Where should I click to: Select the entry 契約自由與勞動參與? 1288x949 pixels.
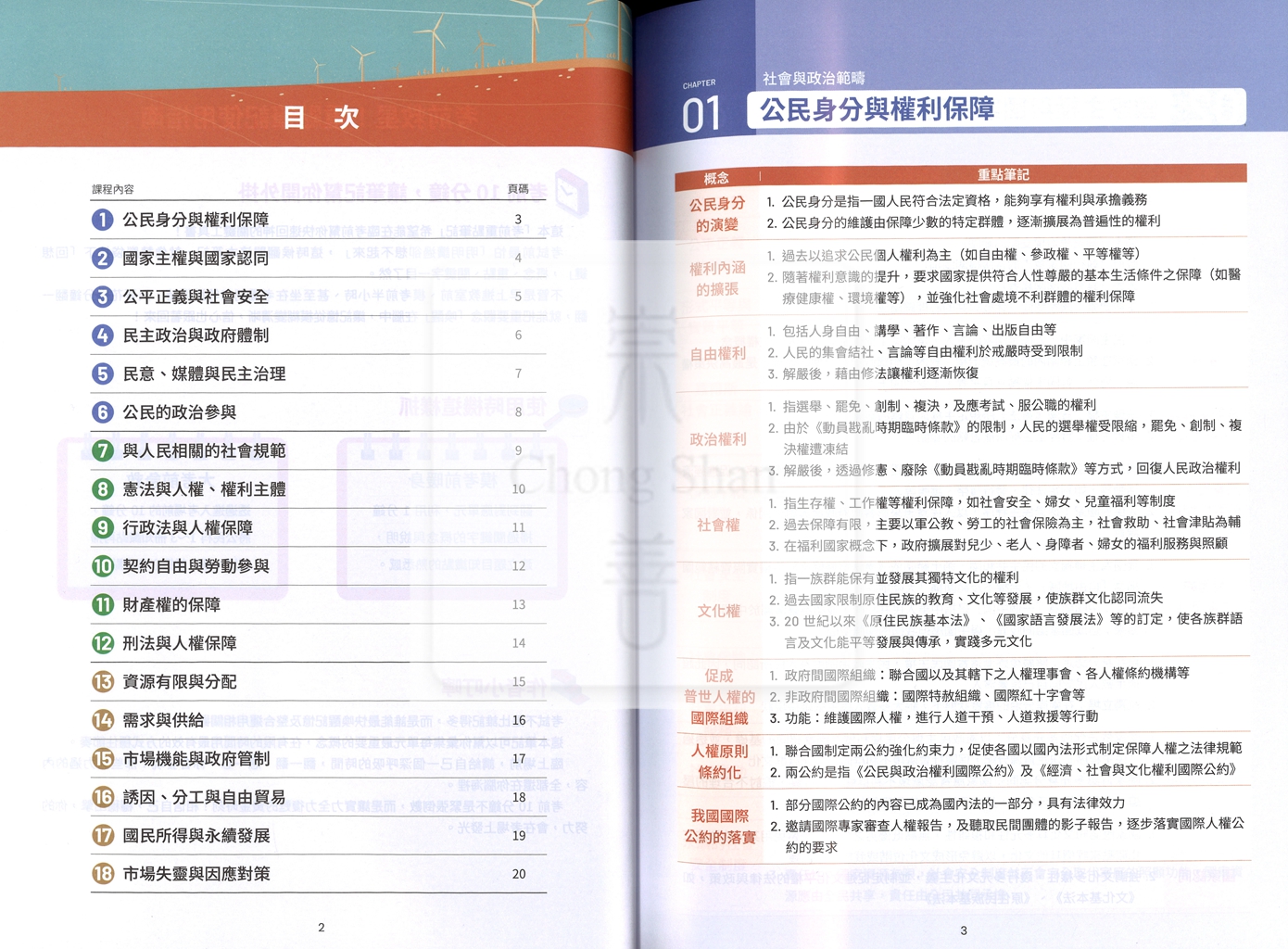(196, 566)
